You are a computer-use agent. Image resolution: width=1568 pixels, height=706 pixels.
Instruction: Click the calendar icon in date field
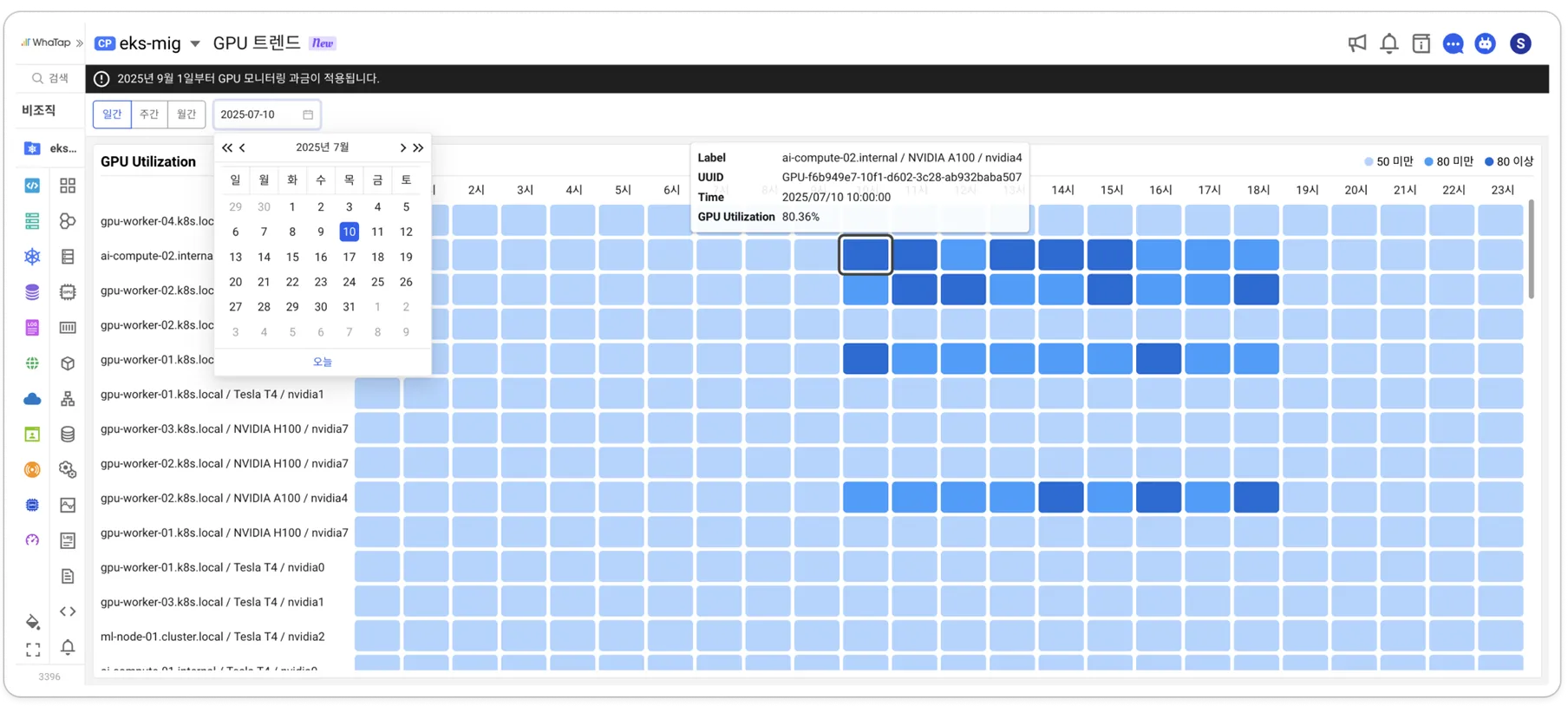click(x=308, y=114)
